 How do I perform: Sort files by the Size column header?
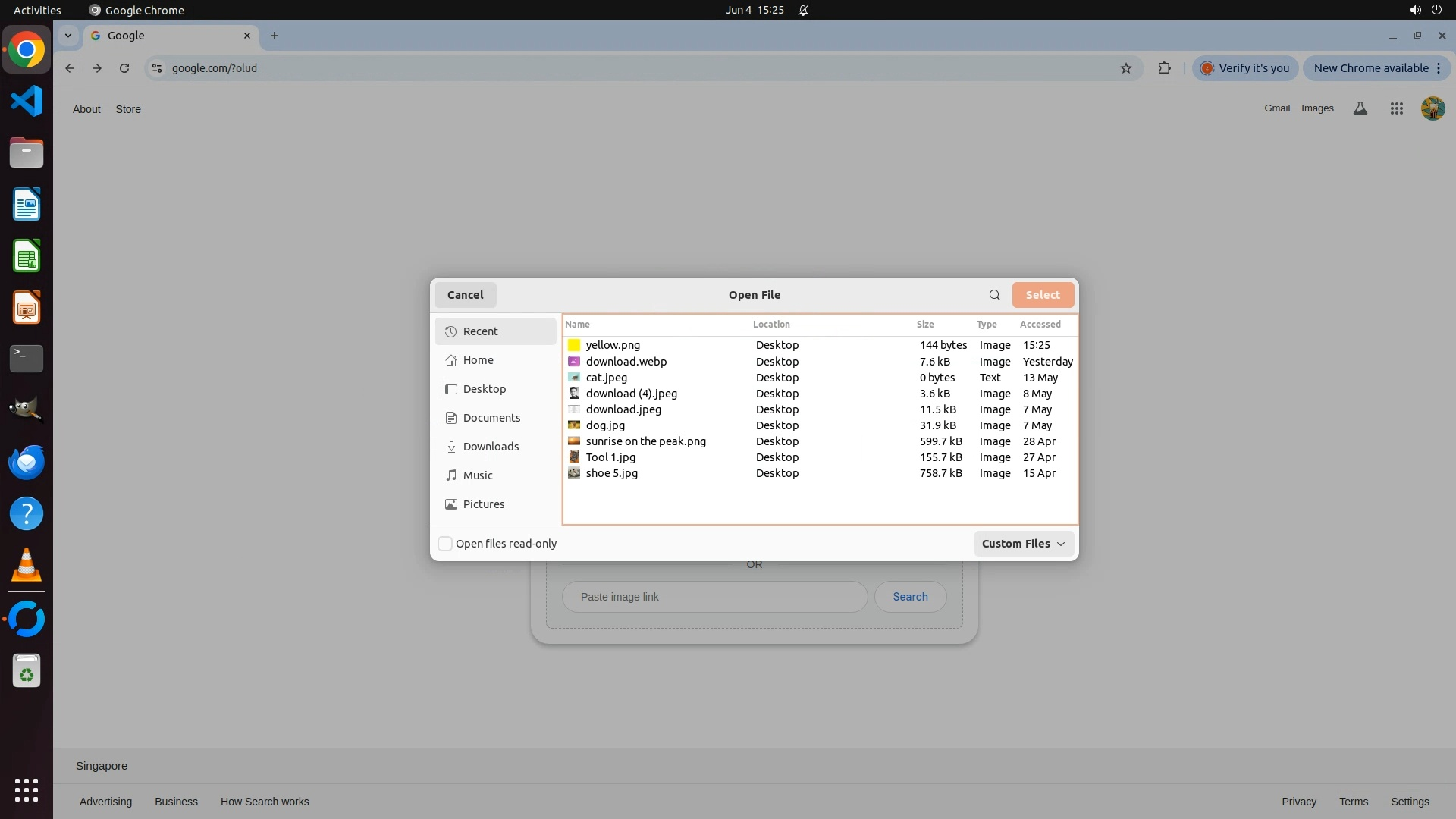click(x=924, y=325)
